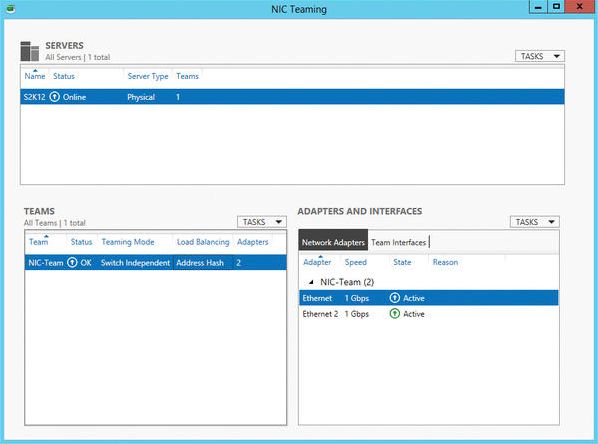This screenshot has height=444, width=598.
Task: Sort teams by Load Balancing column
Action: [x=203, y=242]
